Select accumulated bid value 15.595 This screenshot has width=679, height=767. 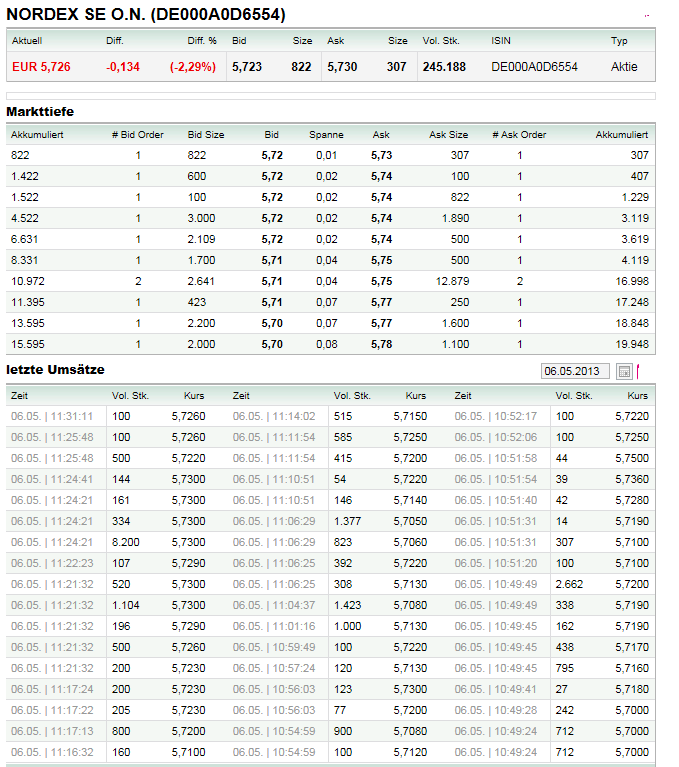point(27,344)
